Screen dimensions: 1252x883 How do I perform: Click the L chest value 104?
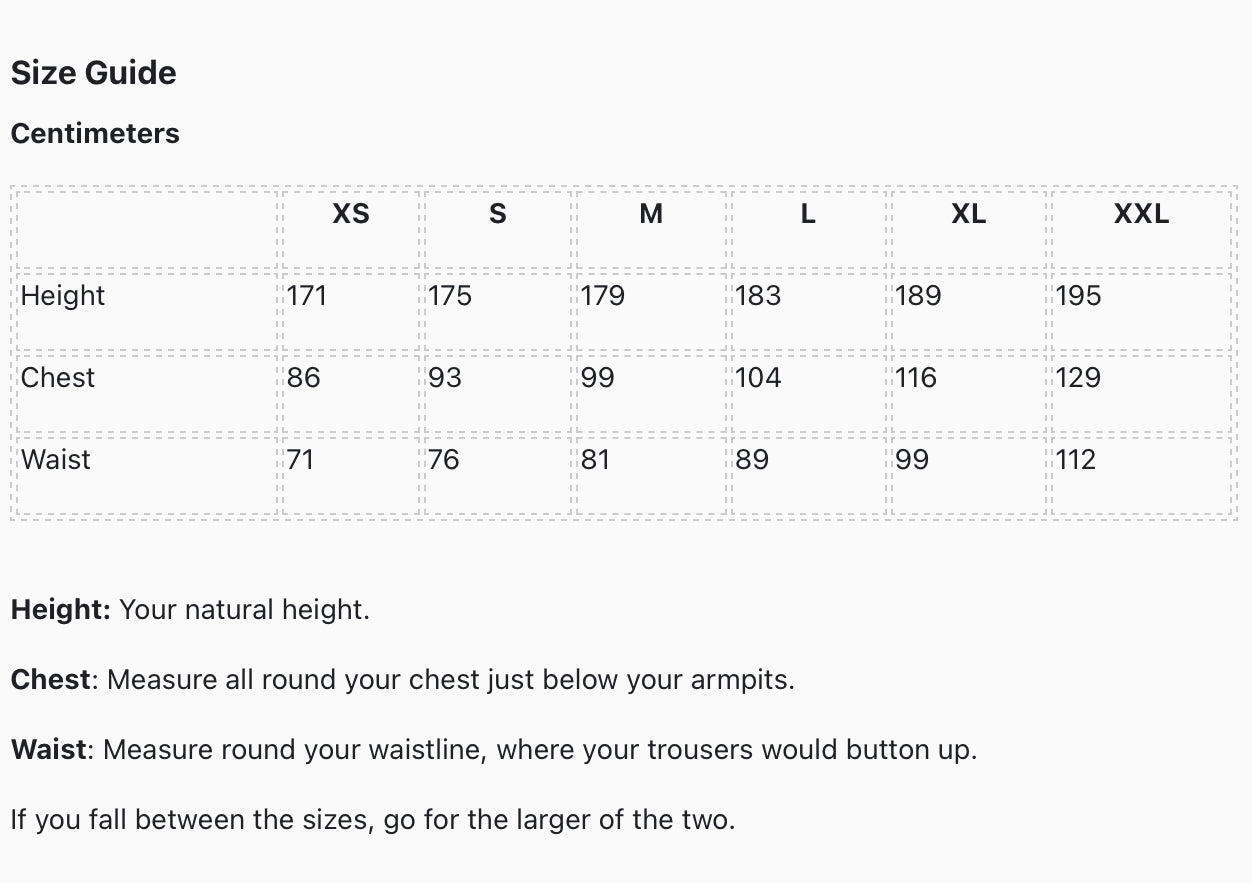[758, 378]
